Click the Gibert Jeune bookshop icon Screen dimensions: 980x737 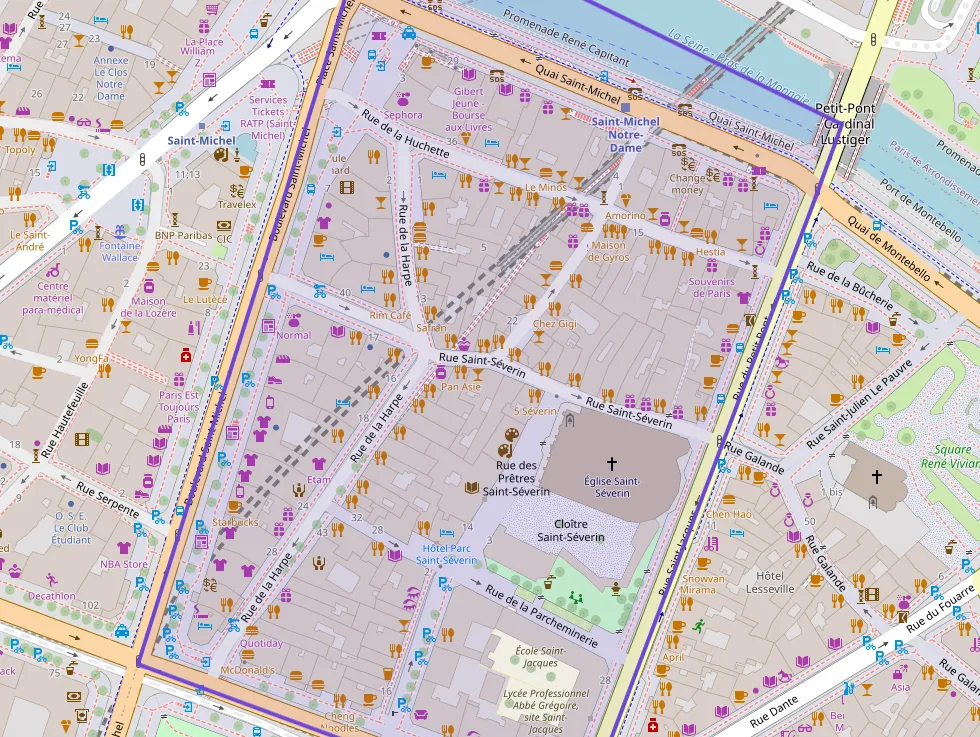tap(468, 76)
